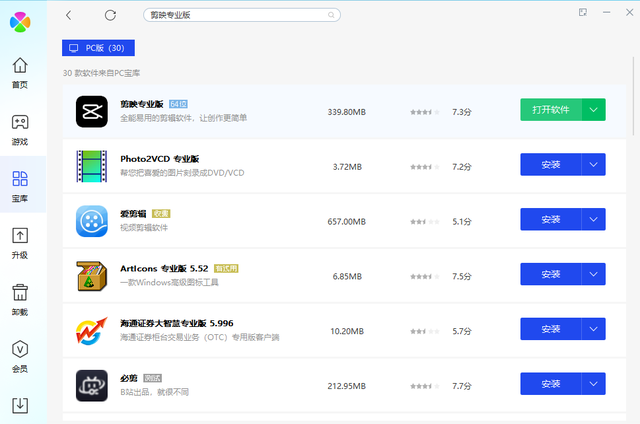Click the 海通证券大智慧 app icon
Screen dimensions: 640x424
click(x=92, y=331)
